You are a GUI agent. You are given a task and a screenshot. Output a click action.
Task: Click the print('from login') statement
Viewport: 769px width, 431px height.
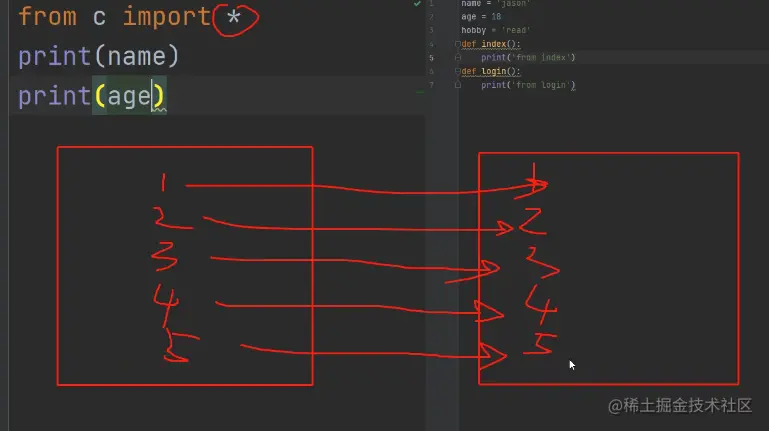click(528, 85)
